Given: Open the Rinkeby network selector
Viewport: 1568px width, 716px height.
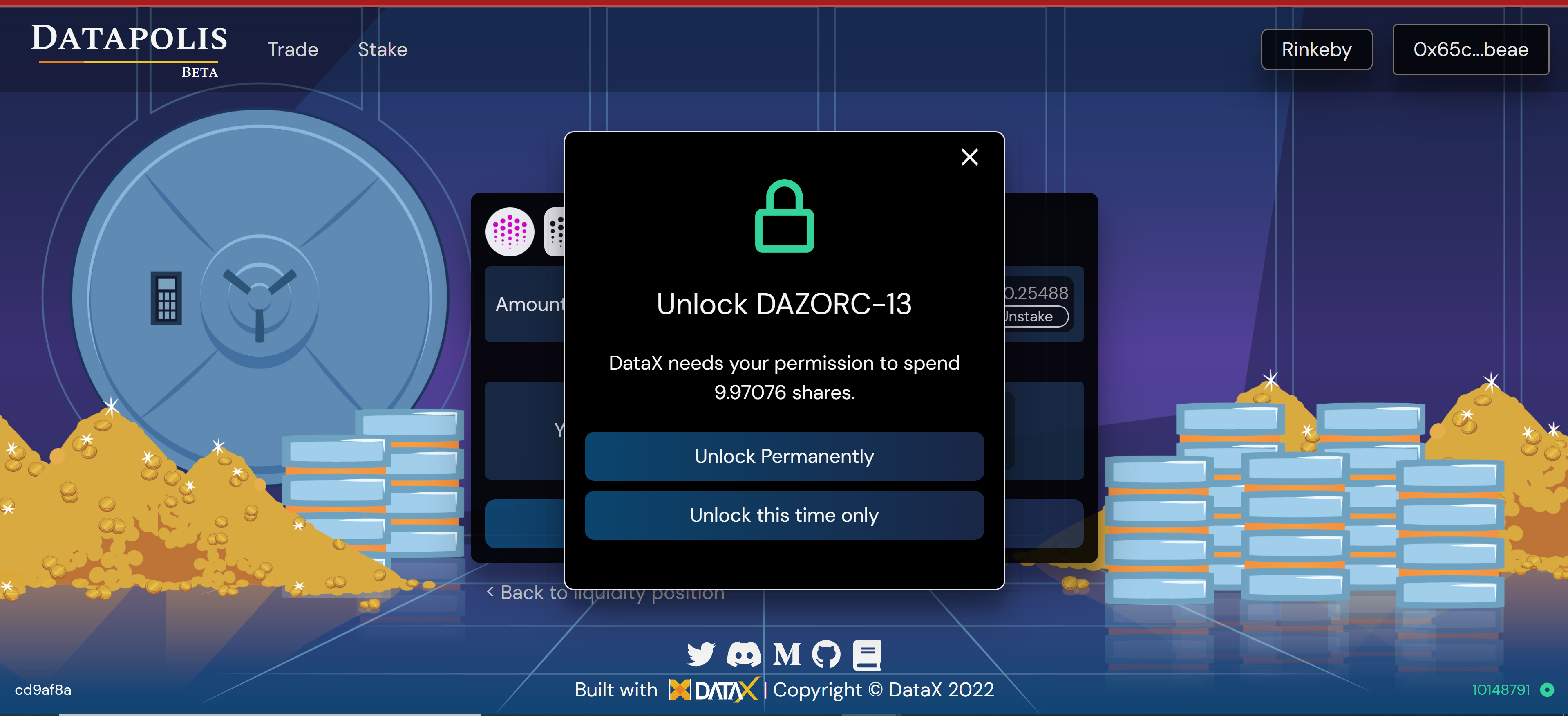Looking at the screenshot, I should (x=1317, y=49).
